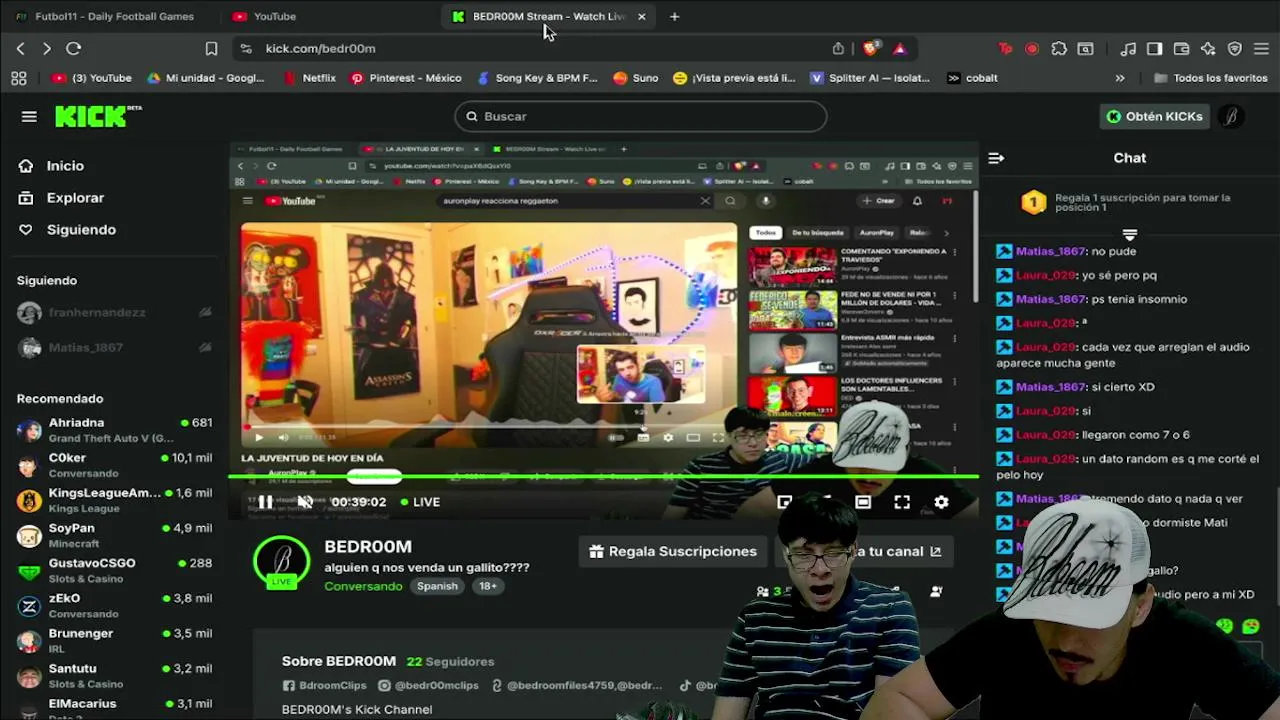Bookmark this page icon
1280x720 pixels.
click(x=211, y=48)
